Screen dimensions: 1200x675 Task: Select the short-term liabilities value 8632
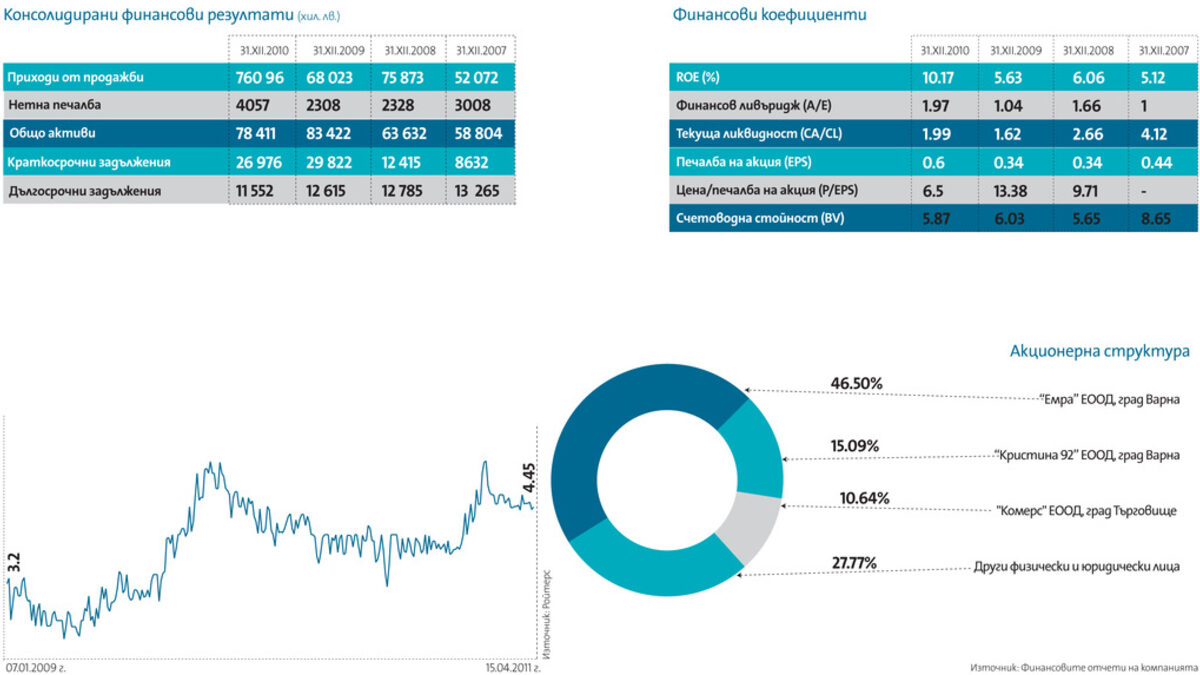coord(471,161)
